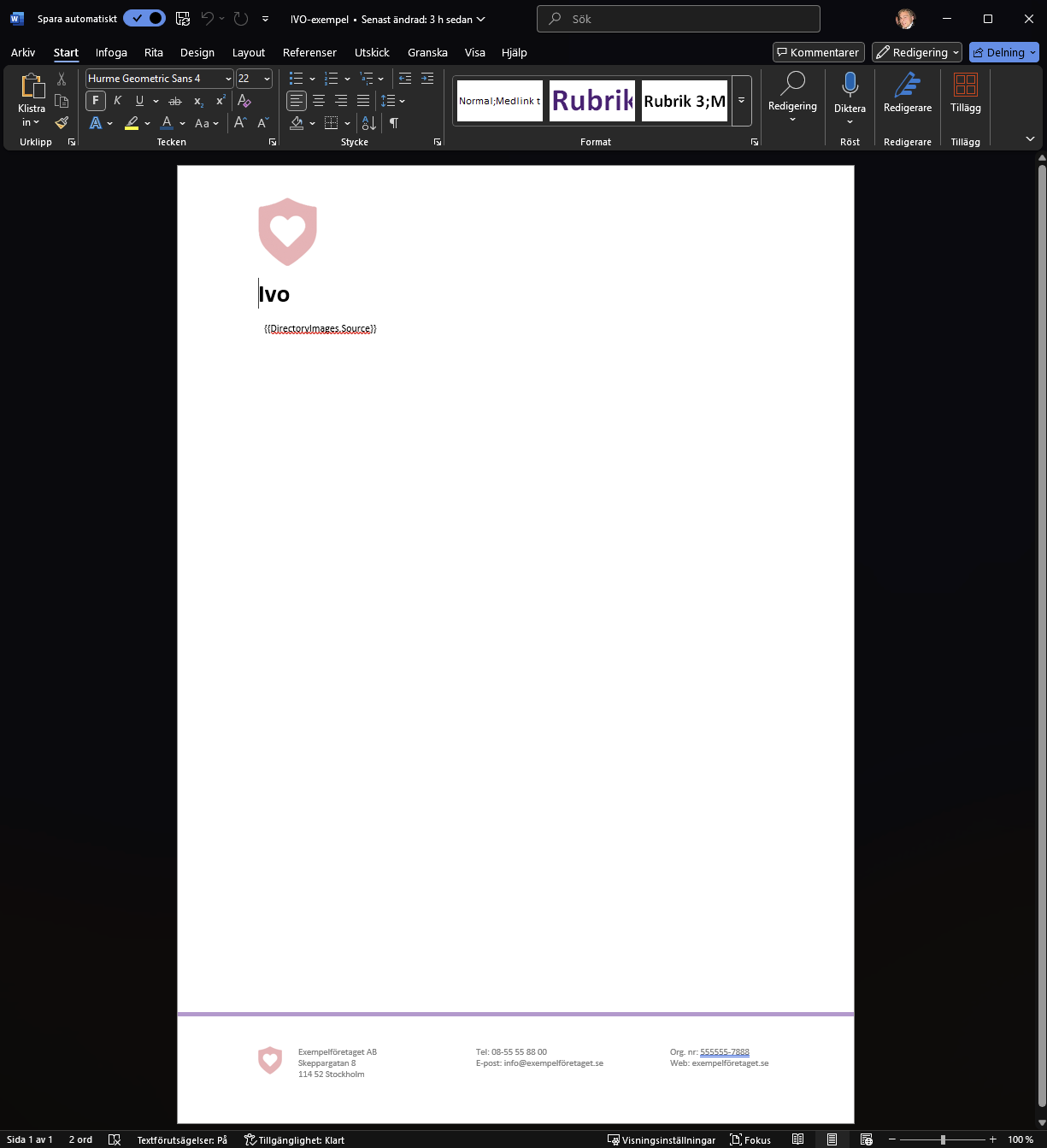
Task: Decrease font size with A down icon
Action: 262,123
